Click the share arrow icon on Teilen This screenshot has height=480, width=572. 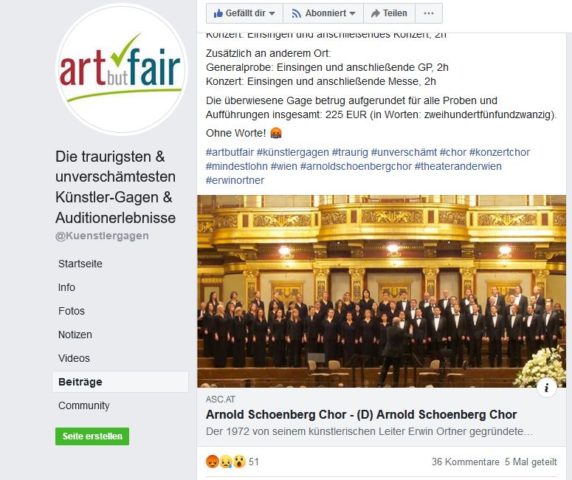point(375,13)
